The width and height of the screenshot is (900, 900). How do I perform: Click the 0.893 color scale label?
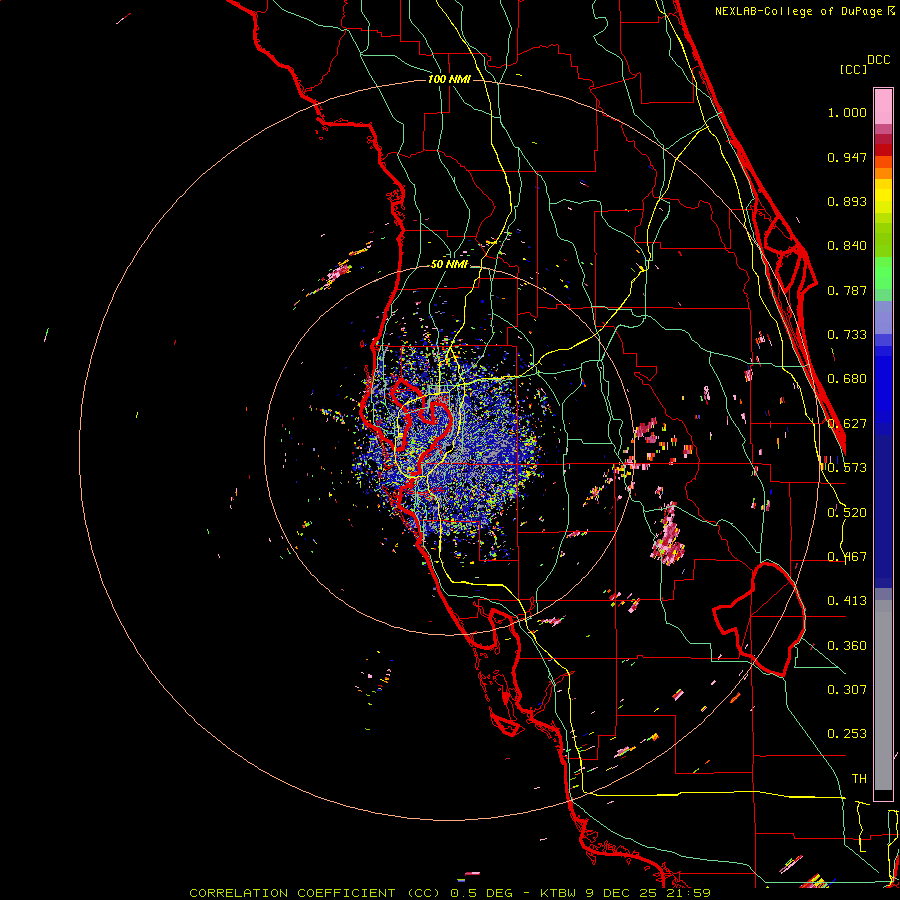click(x=847, y=201)
